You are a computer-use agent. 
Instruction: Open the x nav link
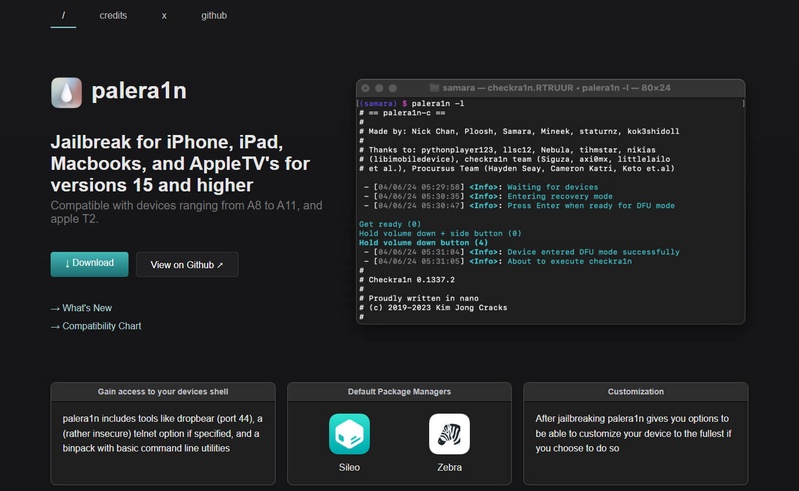(x=164, y=16)
